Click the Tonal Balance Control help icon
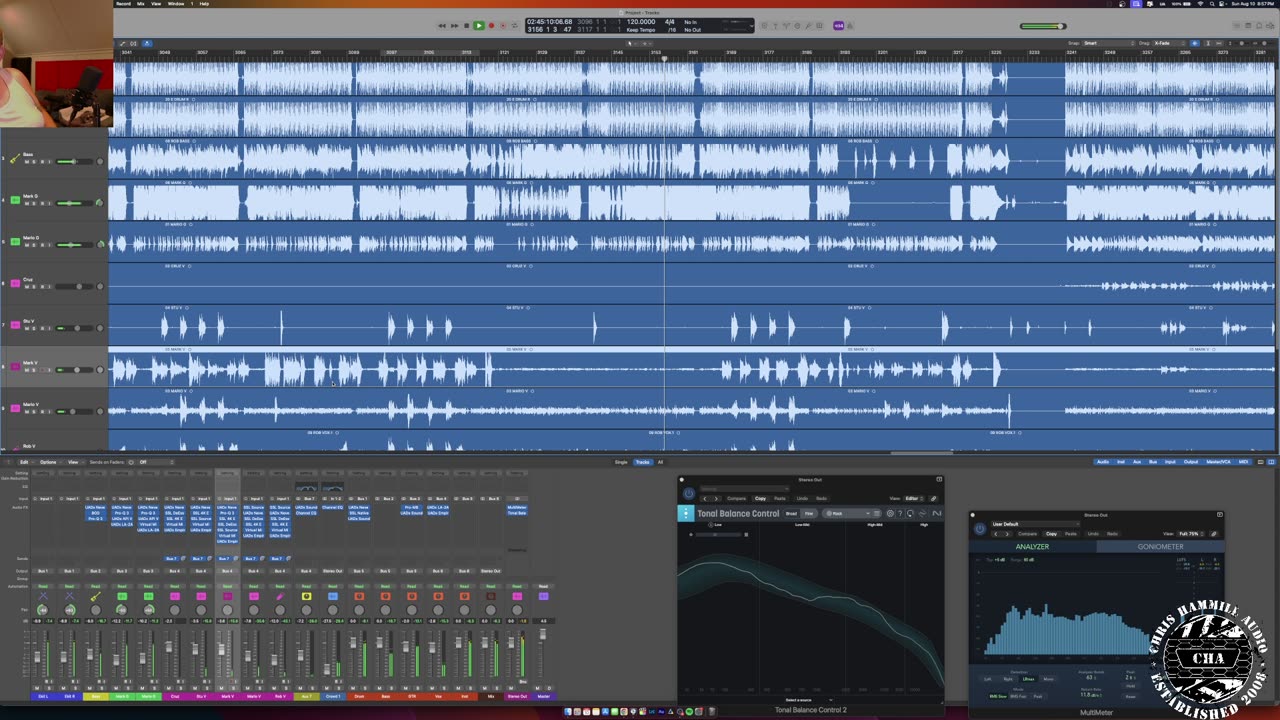Viewport: 1280px width, 720px height. tap(900, 514)
